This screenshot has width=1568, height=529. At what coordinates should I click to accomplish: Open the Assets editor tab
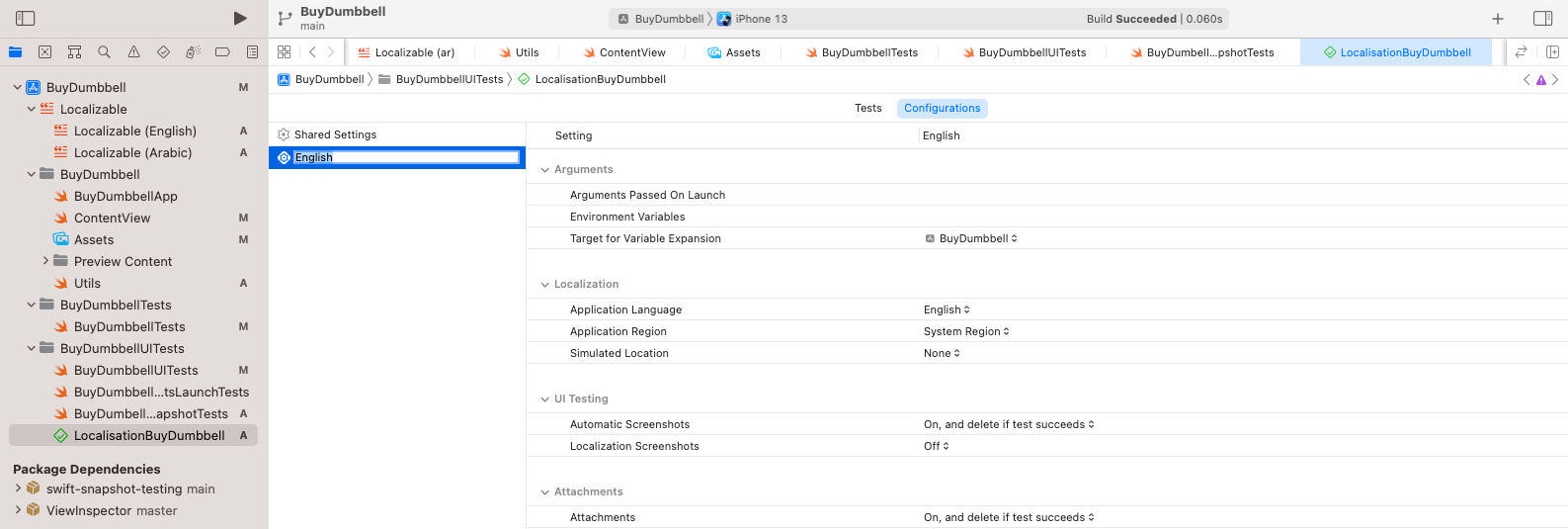(734, 52)
